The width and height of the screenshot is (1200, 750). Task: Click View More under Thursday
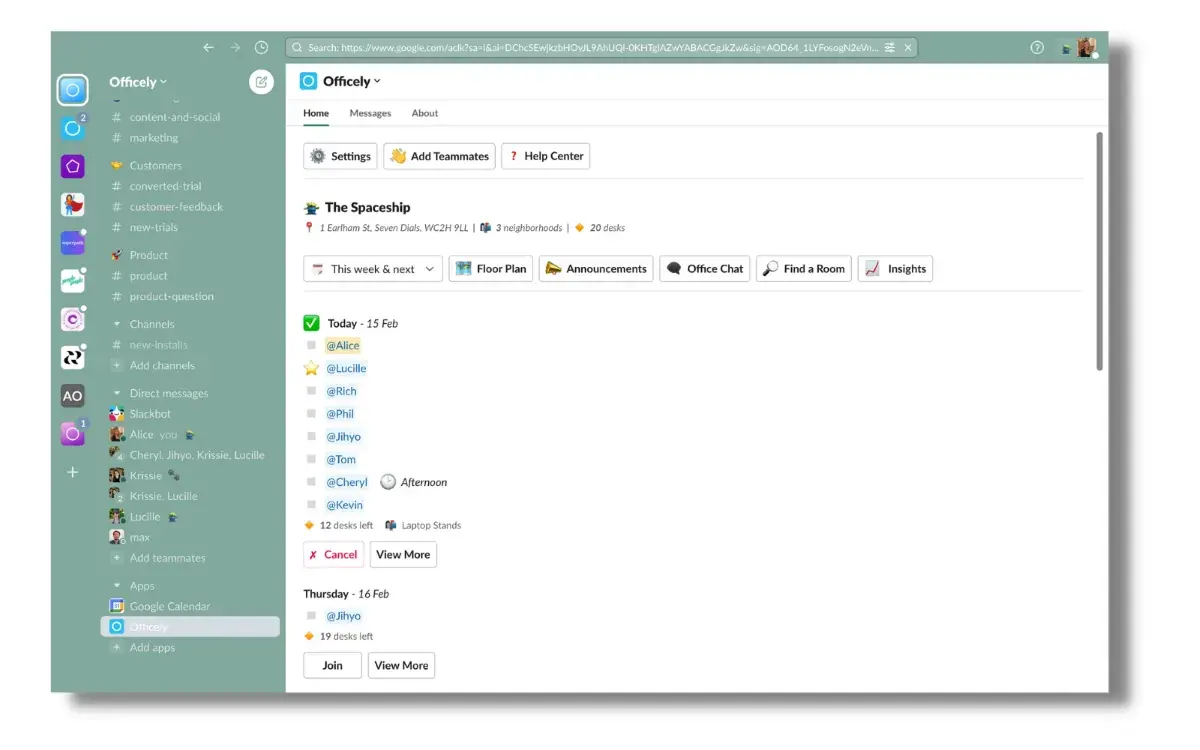tap(402, 665)
